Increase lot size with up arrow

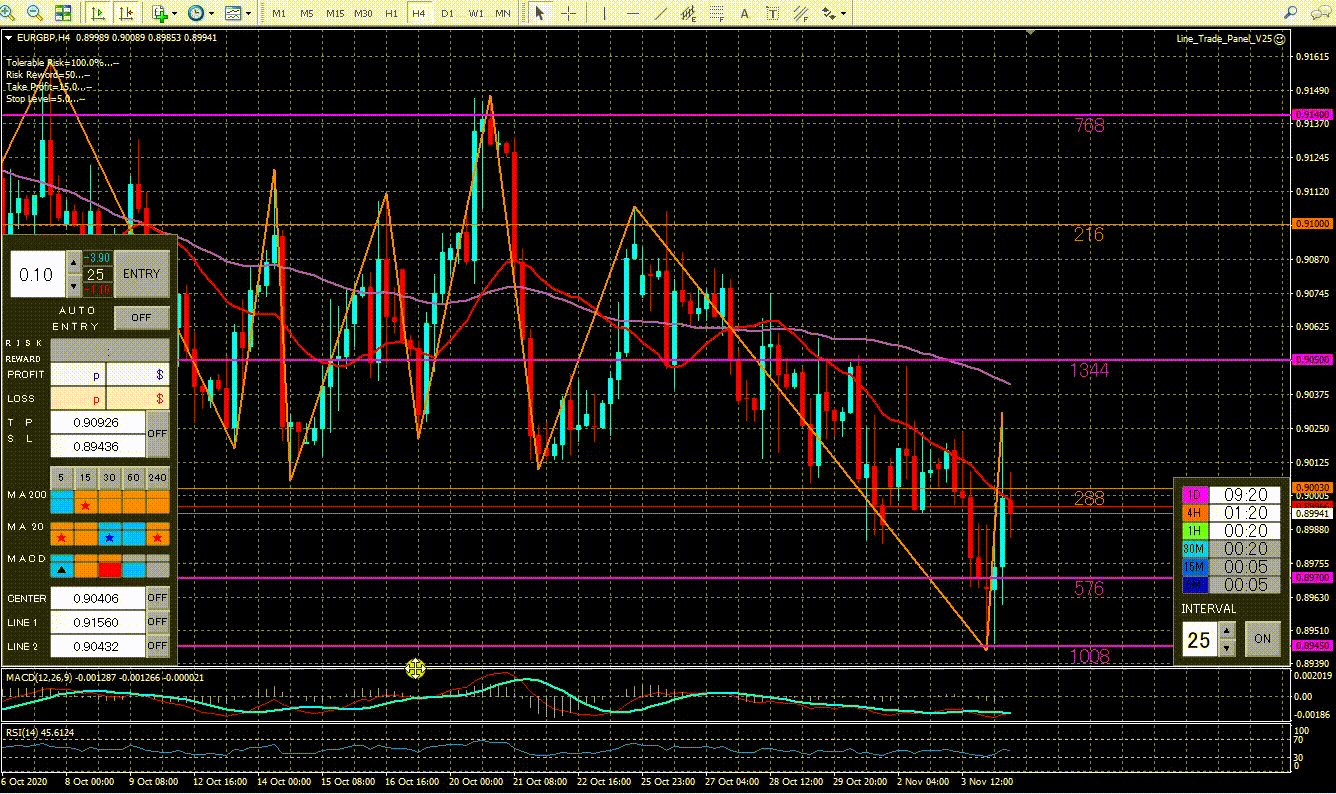pyautogui.click(x=73, y=262)
